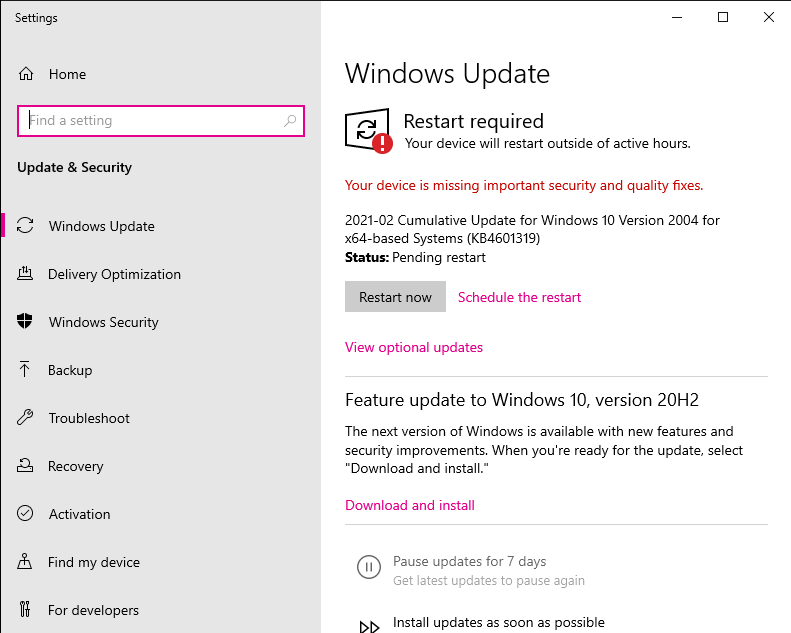Click the Home house icon
791x633 pixels.
pos(26,74)
